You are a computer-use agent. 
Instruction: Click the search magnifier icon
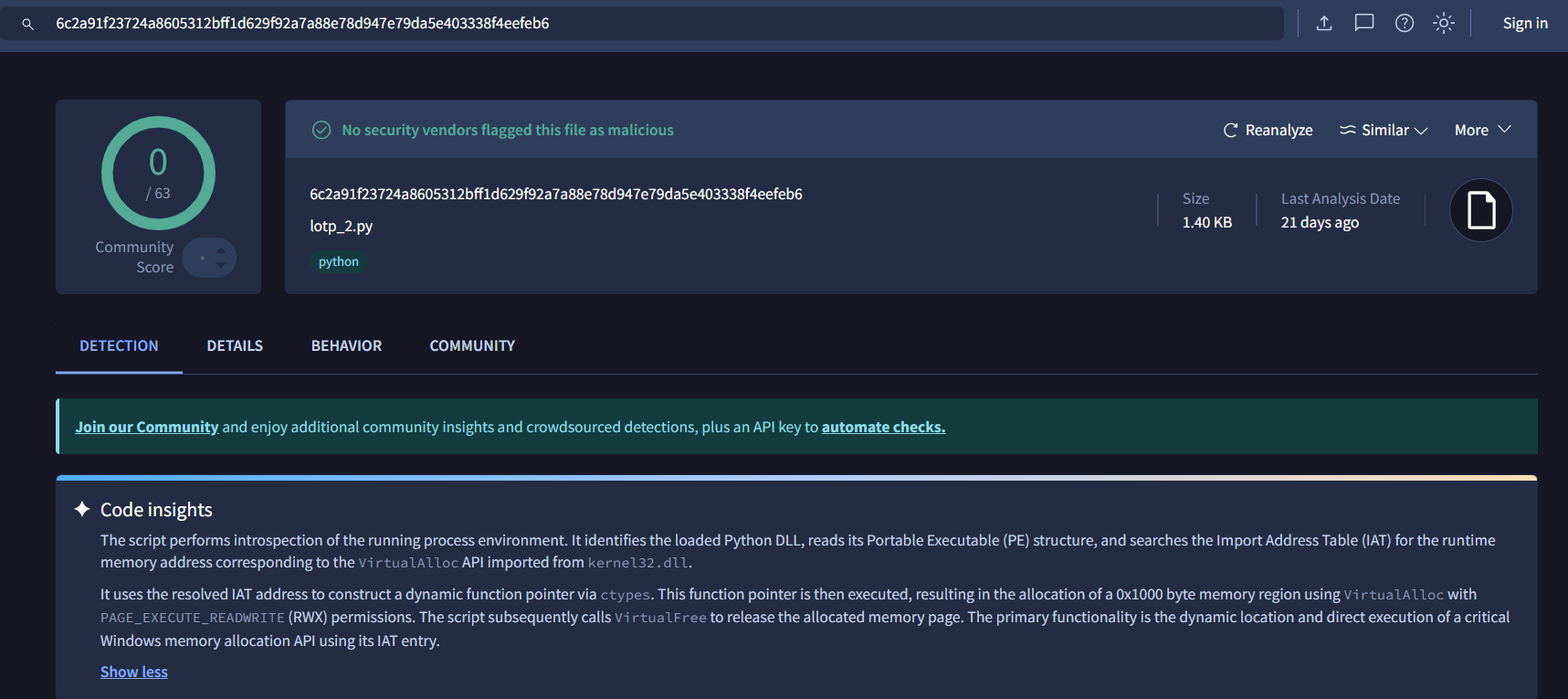point(27,24)
